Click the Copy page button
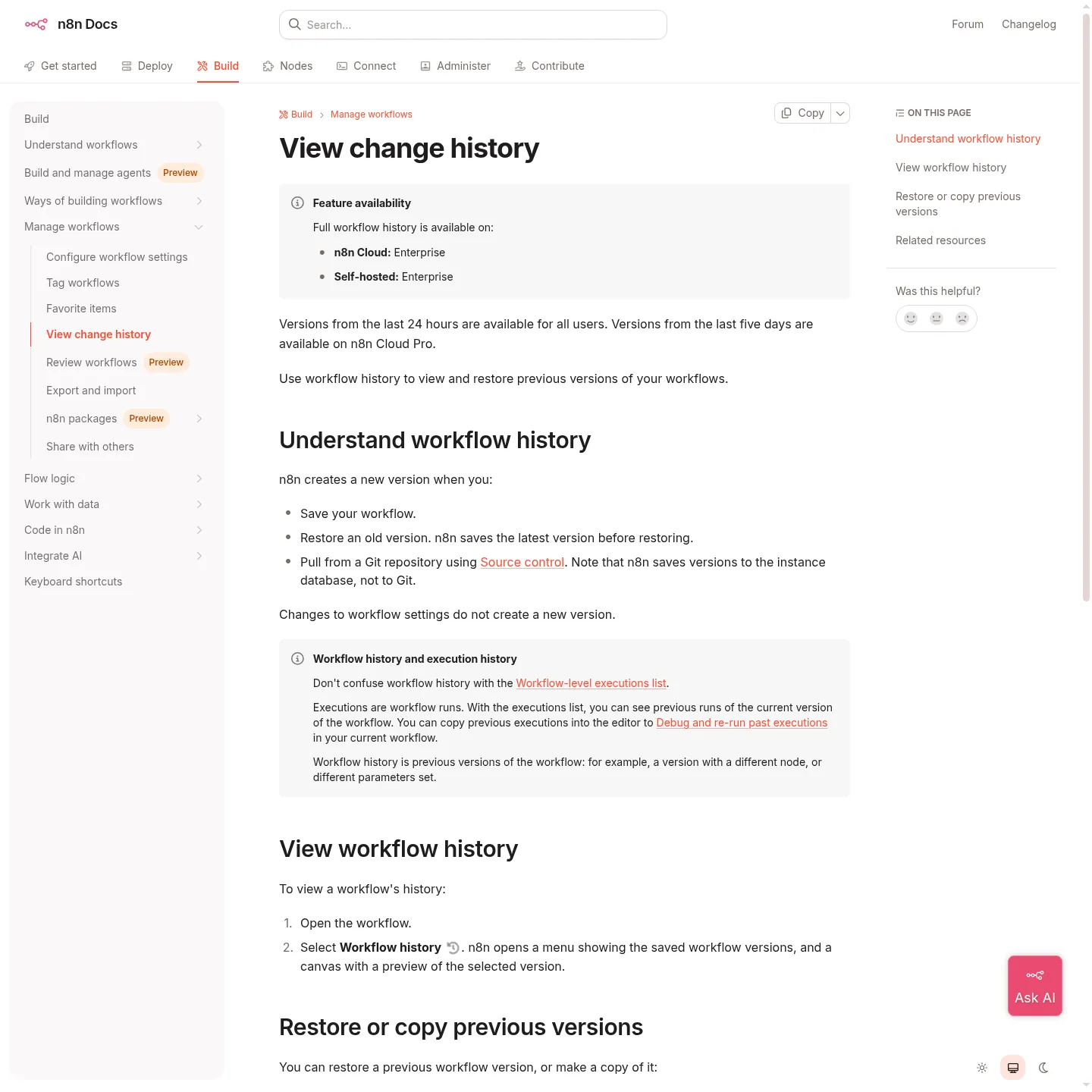 (803, 113)
